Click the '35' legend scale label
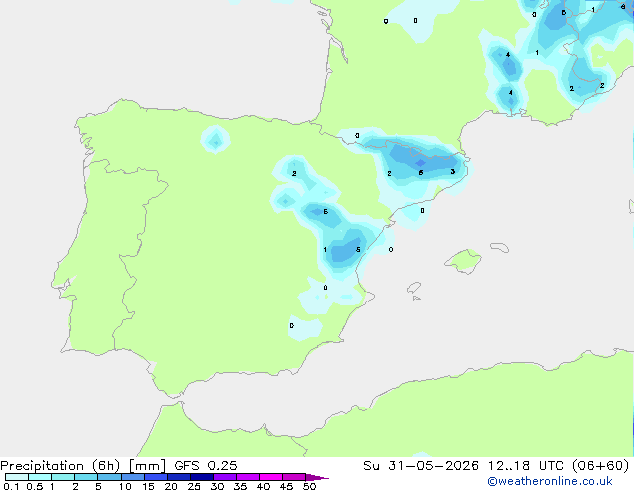634x490 pixels. coord(240,486)
